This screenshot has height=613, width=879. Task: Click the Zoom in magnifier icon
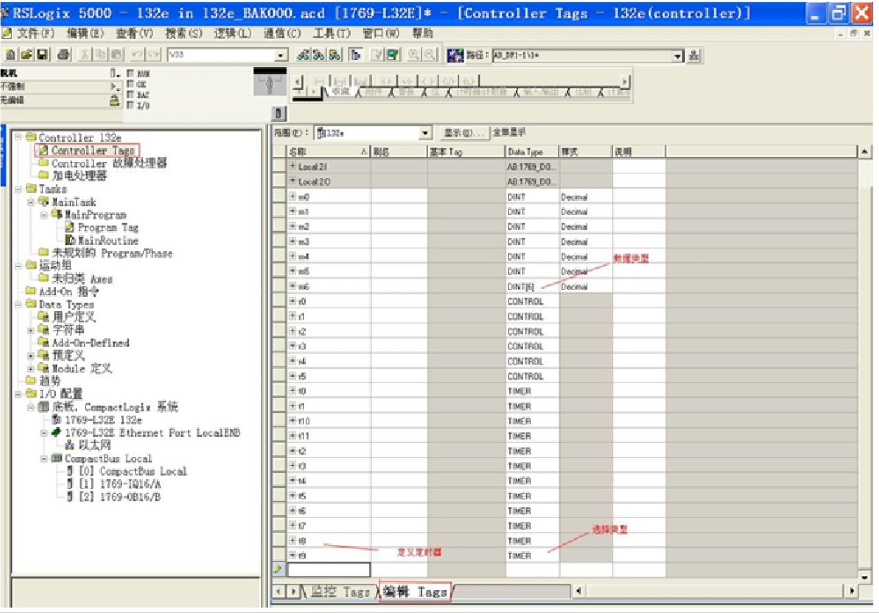click(x=414, y=54)
